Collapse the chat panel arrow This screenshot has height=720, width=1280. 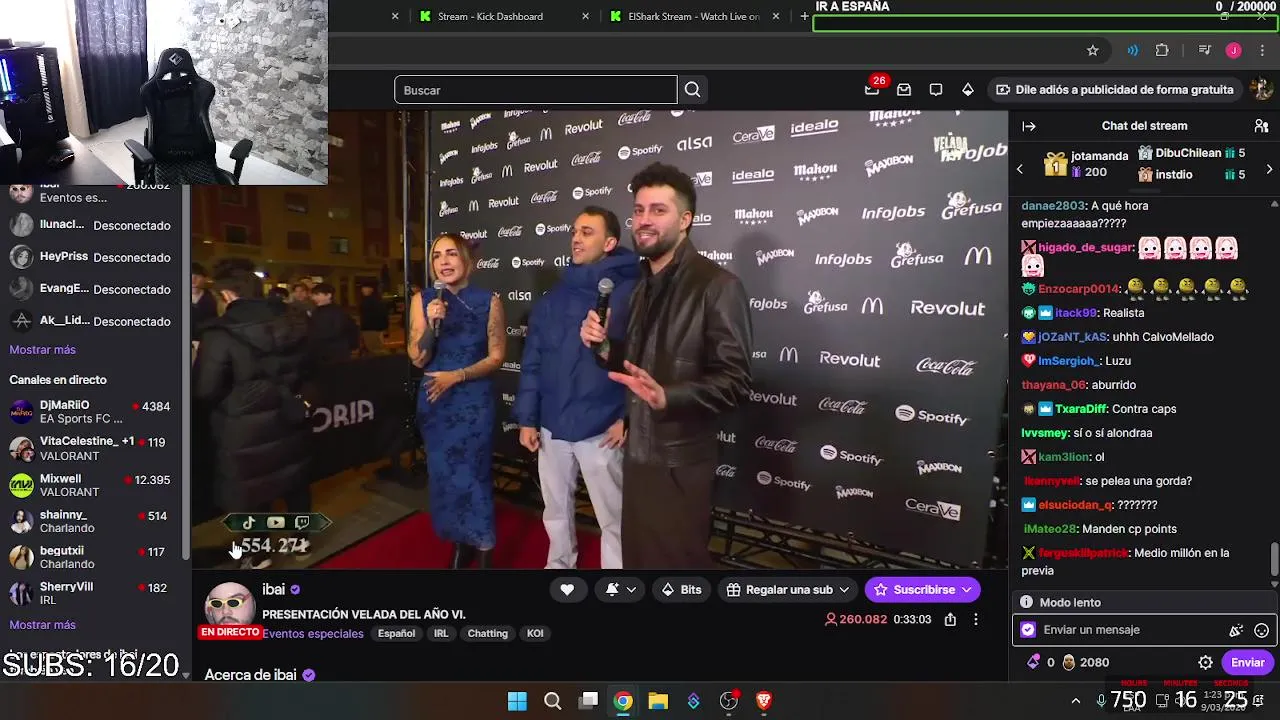pyautogui.click(x=1029, y=126)
